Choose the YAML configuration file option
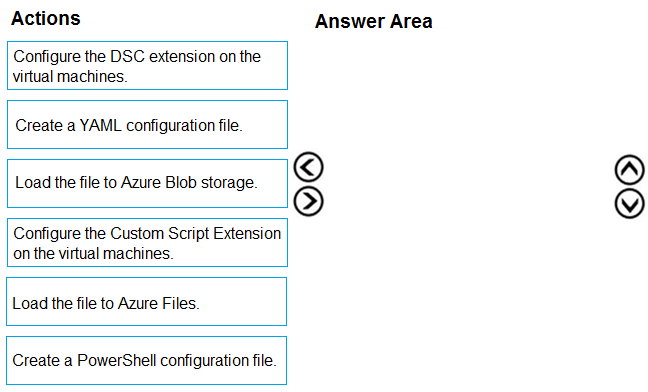Image resolution: width=648 pixels, height=392 pixels. point(147,124)
